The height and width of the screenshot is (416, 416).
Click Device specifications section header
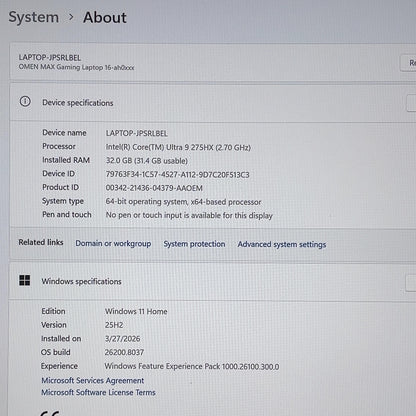pyautogui.click(x=78, y=103)
